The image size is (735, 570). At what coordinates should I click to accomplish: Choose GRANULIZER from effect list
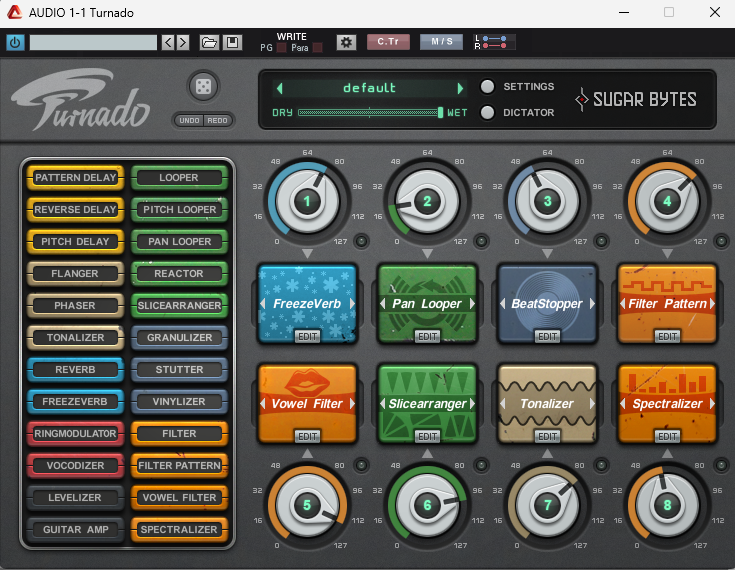180,338
